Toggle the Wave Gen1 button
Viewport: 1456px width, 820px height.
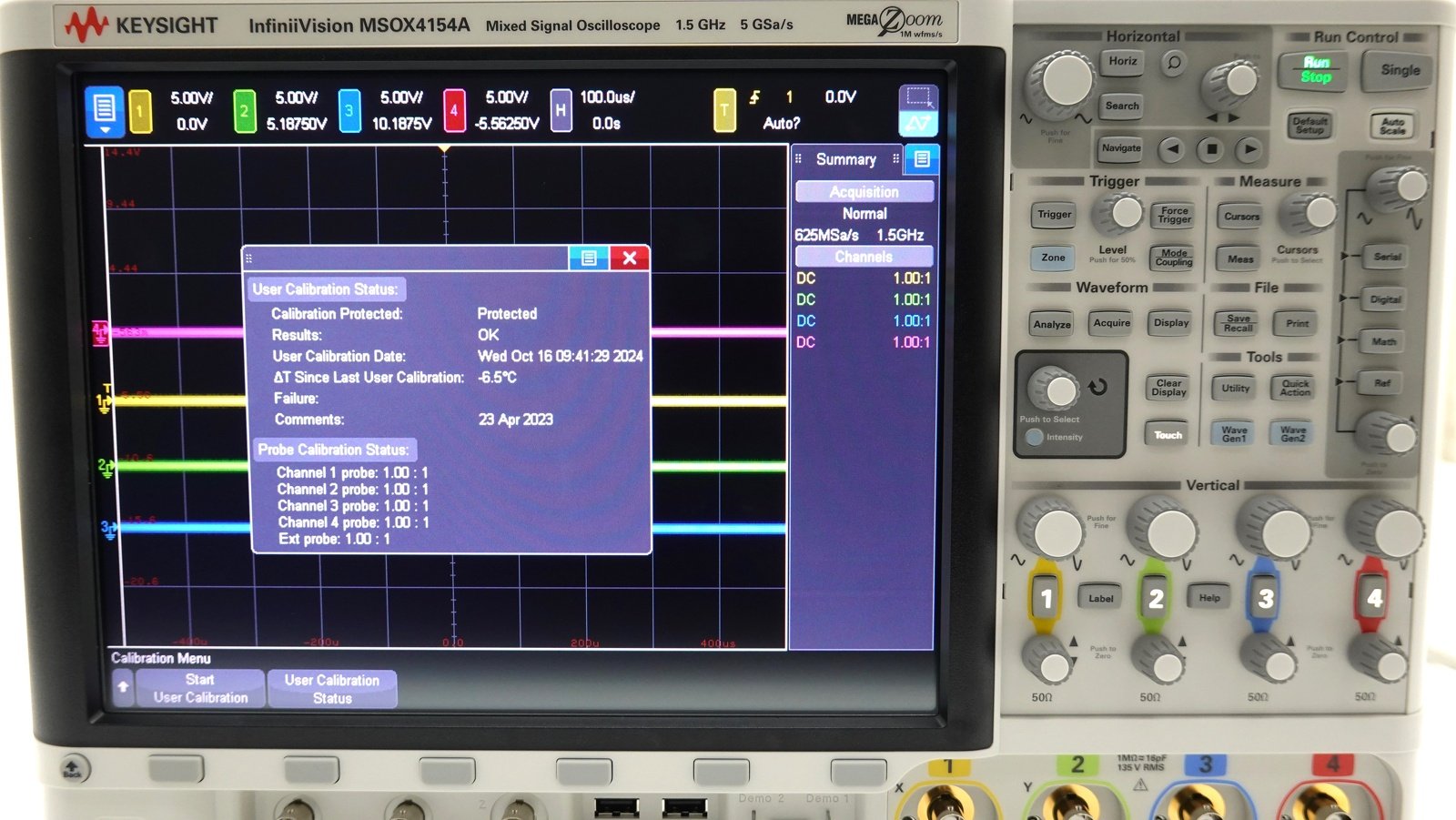(x=1234, y=434)
